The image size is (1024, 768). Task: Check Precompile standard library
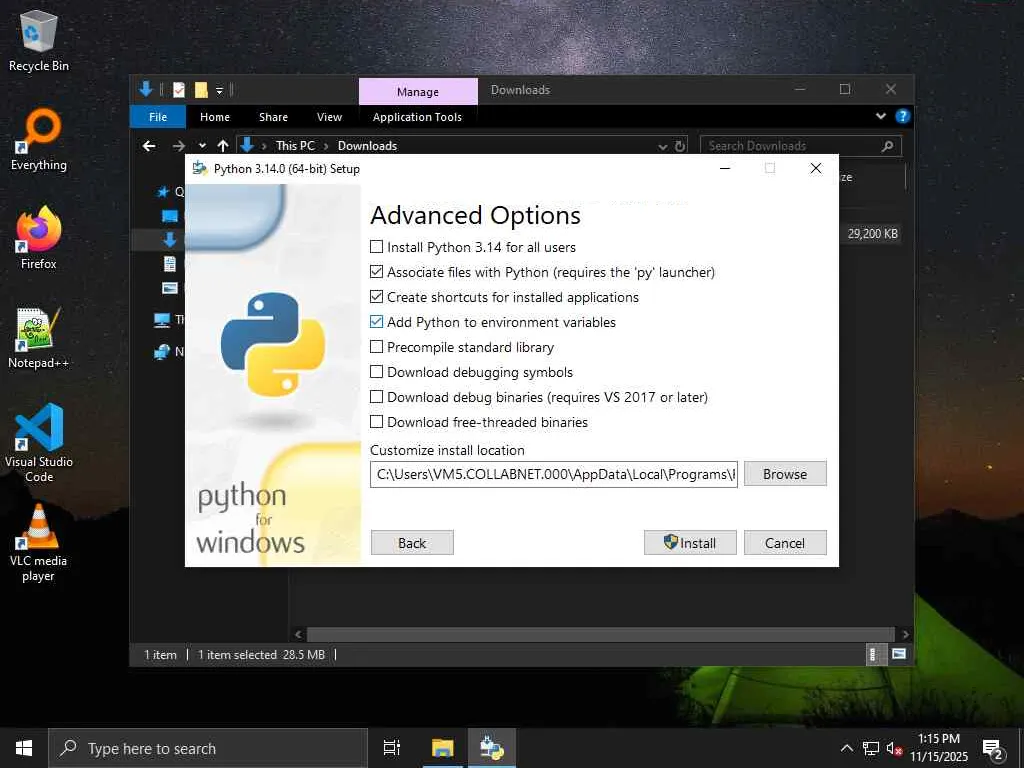(x=377, y=347)
